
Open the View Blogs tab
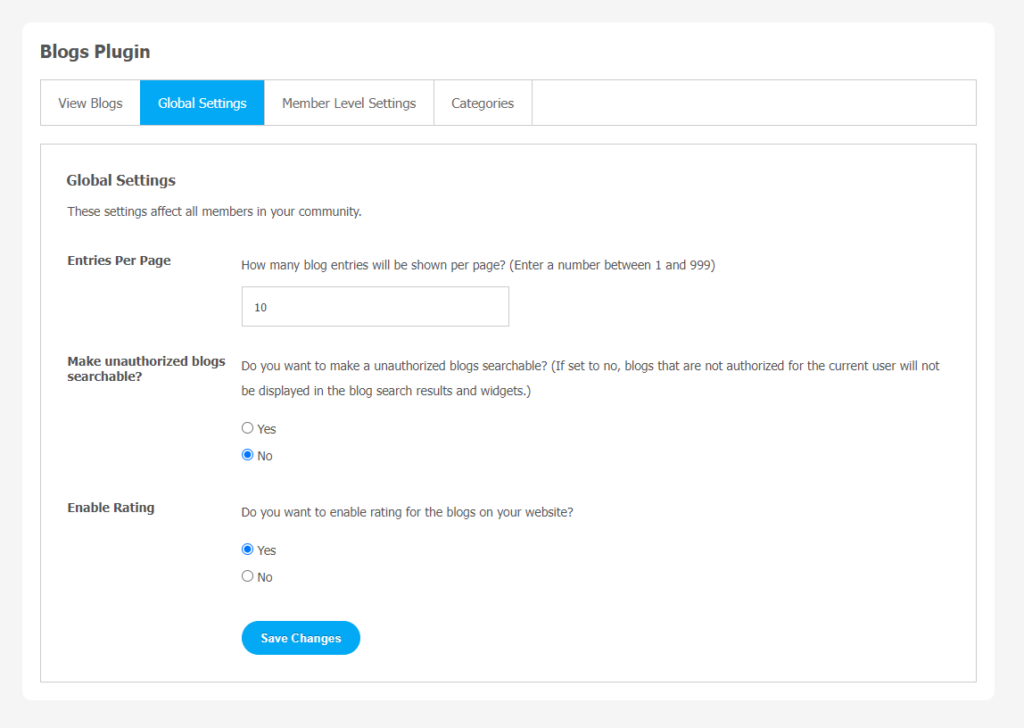point(90,103)
